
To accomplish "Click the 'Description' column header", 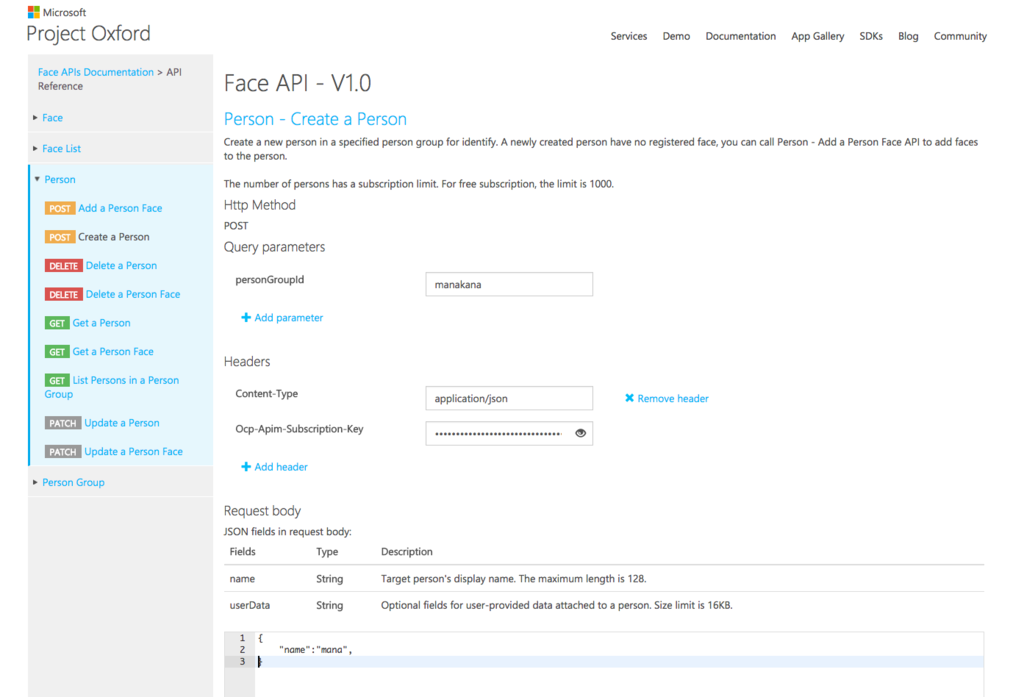I will [406, 552].
